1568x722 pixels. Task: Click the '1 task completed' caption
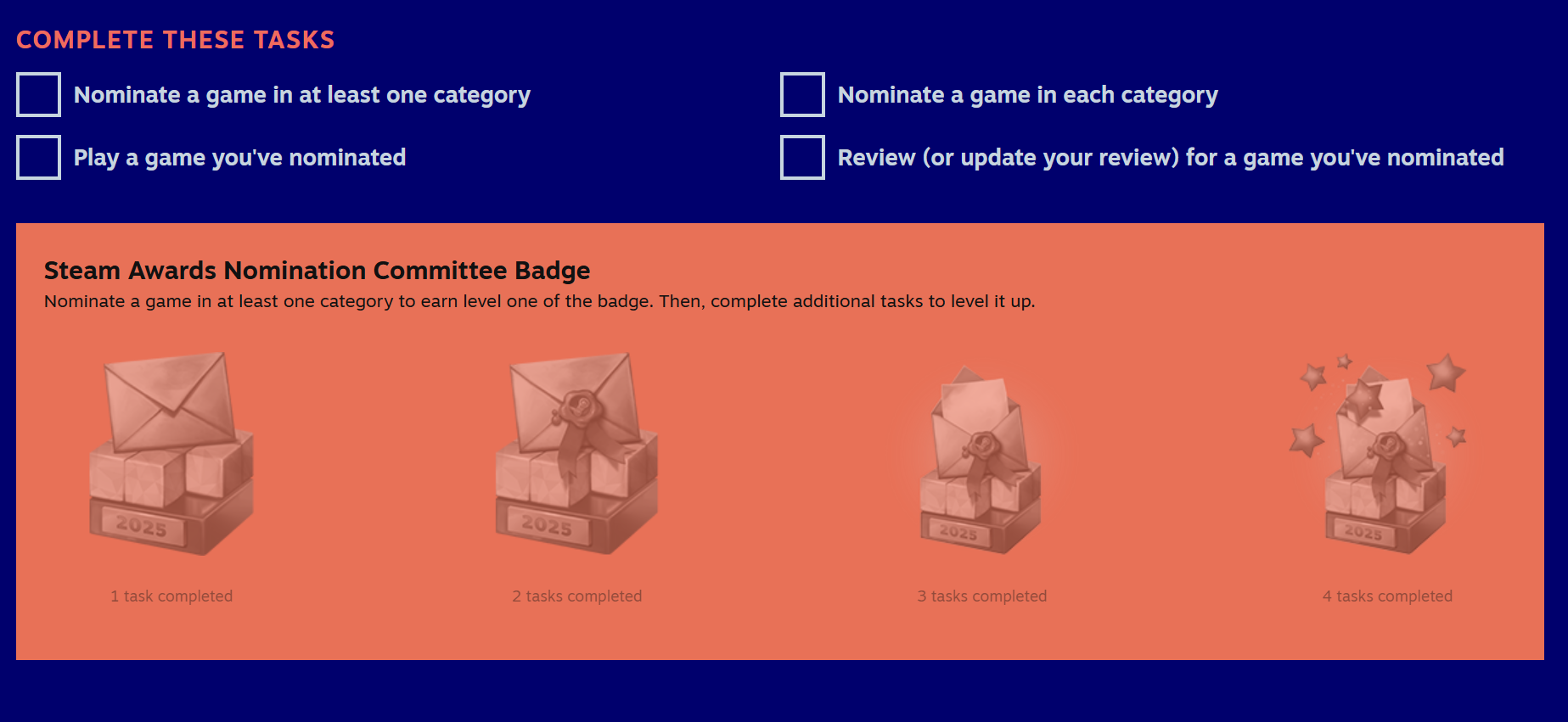[x=171, y=596]
